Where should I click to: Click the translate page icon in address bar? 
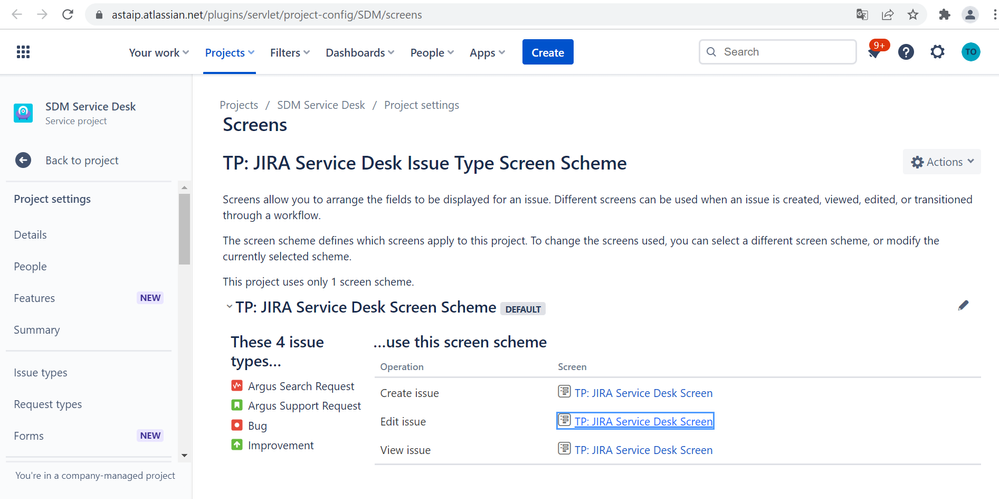(x=862, y=14)
